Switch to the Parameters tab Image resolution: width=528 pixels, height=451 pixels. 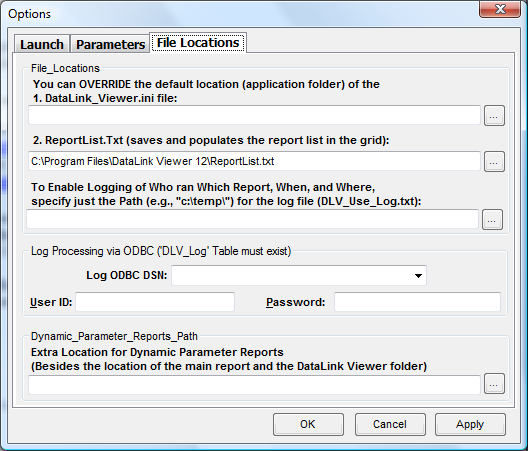[110, 44]
